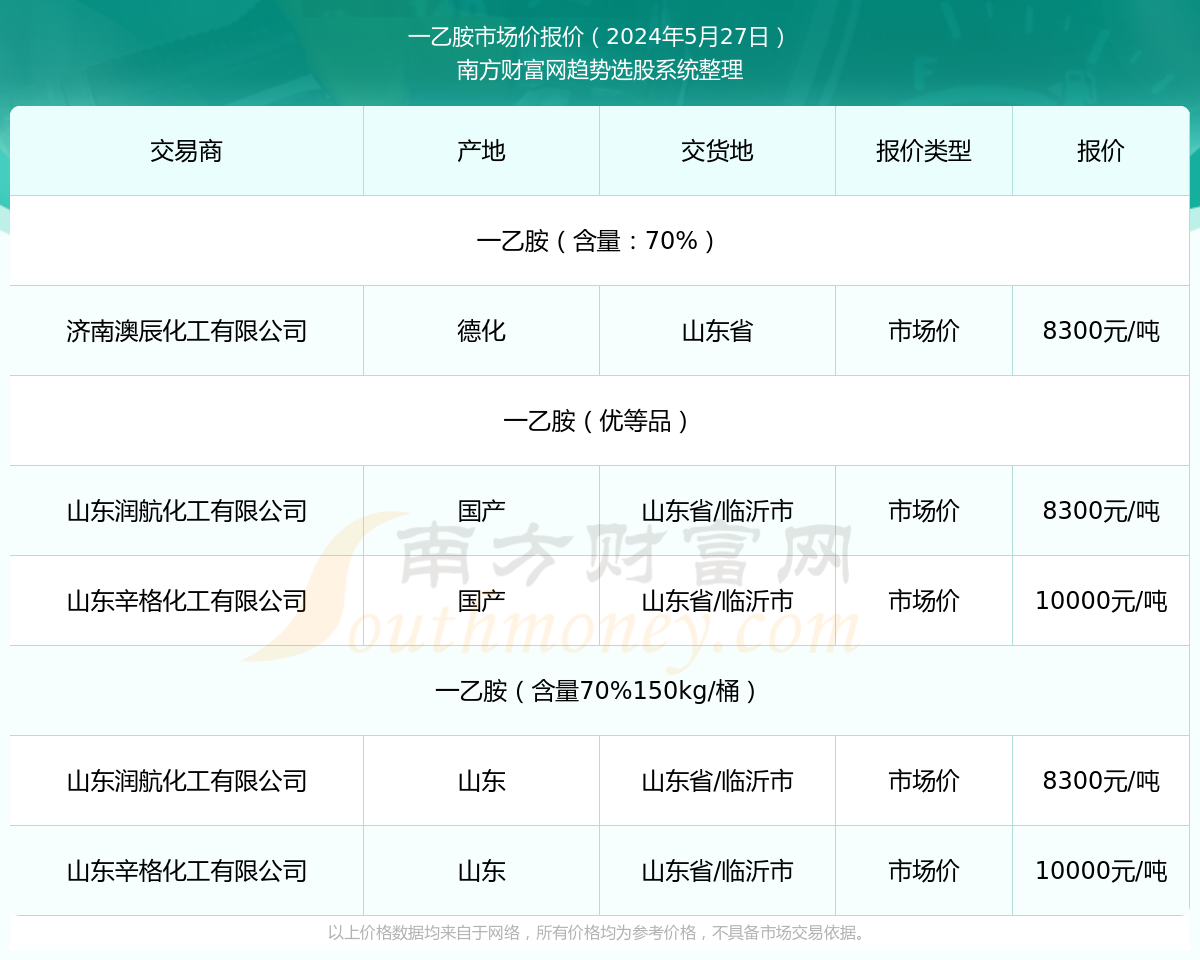1200x960 pixels.
Task: Select the 报价 column header
Action: [x=1101, y=151]
